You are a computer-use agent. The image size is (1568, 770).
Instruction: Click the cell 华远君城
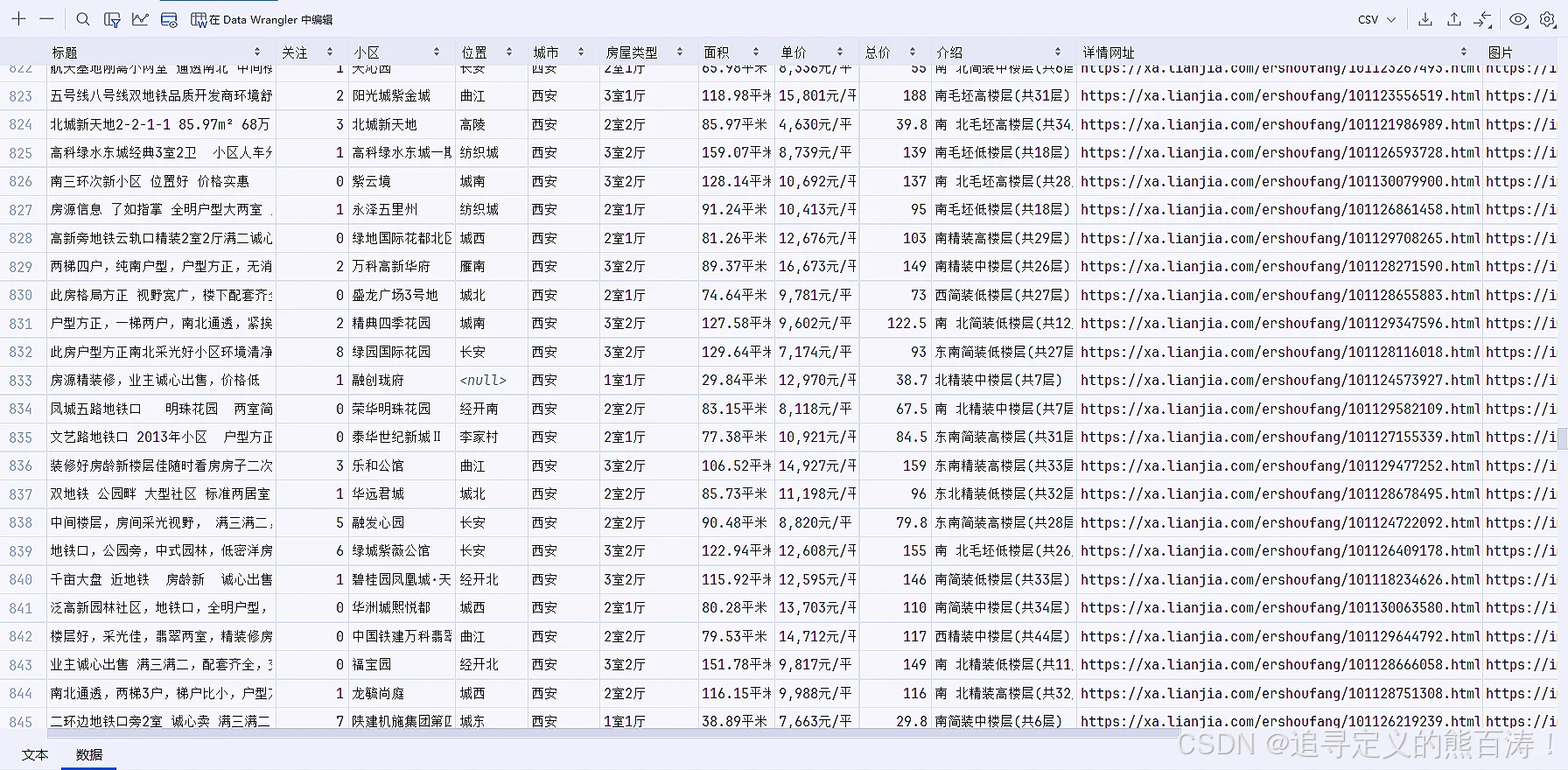point(402,494)
